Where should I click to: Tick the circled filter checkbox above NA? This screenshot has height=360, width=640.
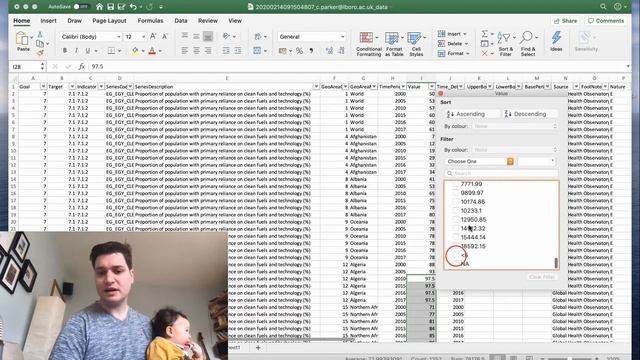click(x=456, y=255)
